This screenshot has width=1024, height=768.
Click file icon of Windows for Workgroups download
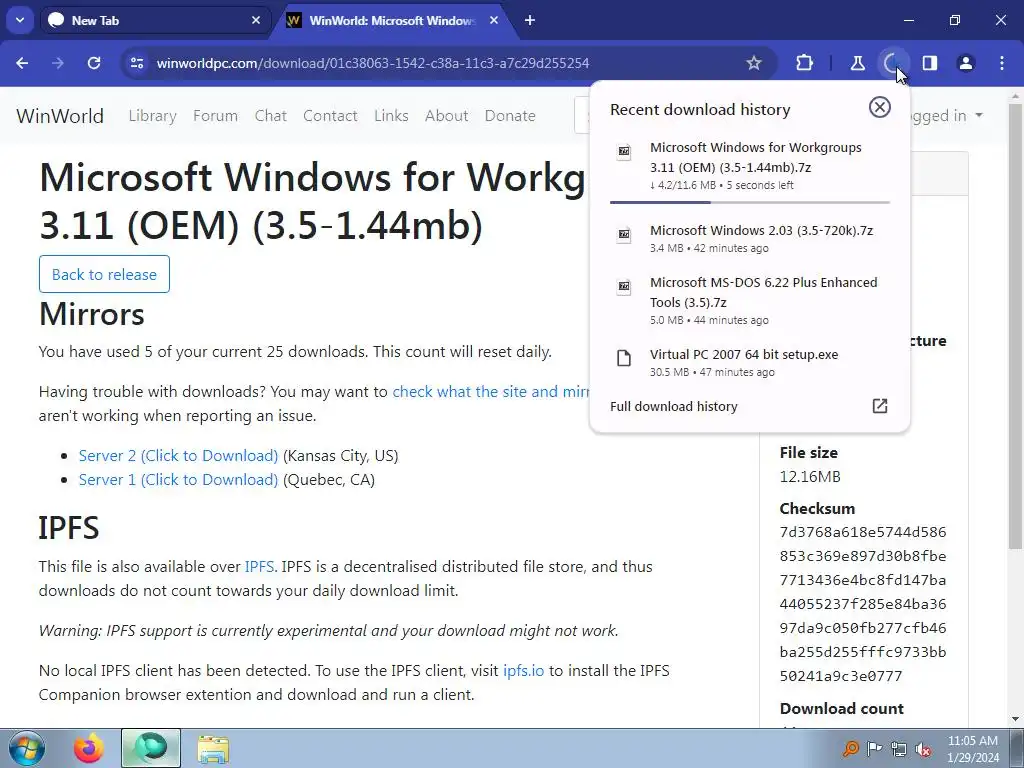pos(624,153)
